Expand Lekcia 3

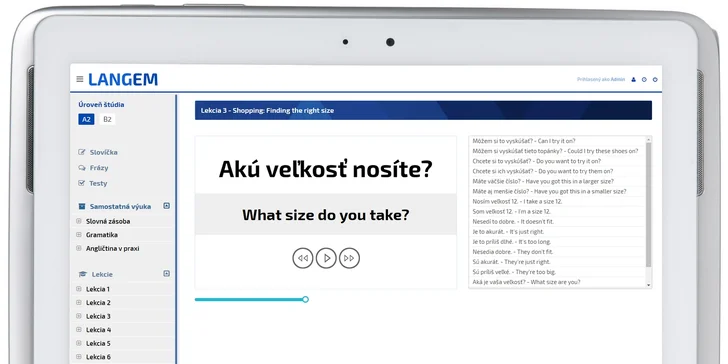pyautogui.click(x=78, y=316)
